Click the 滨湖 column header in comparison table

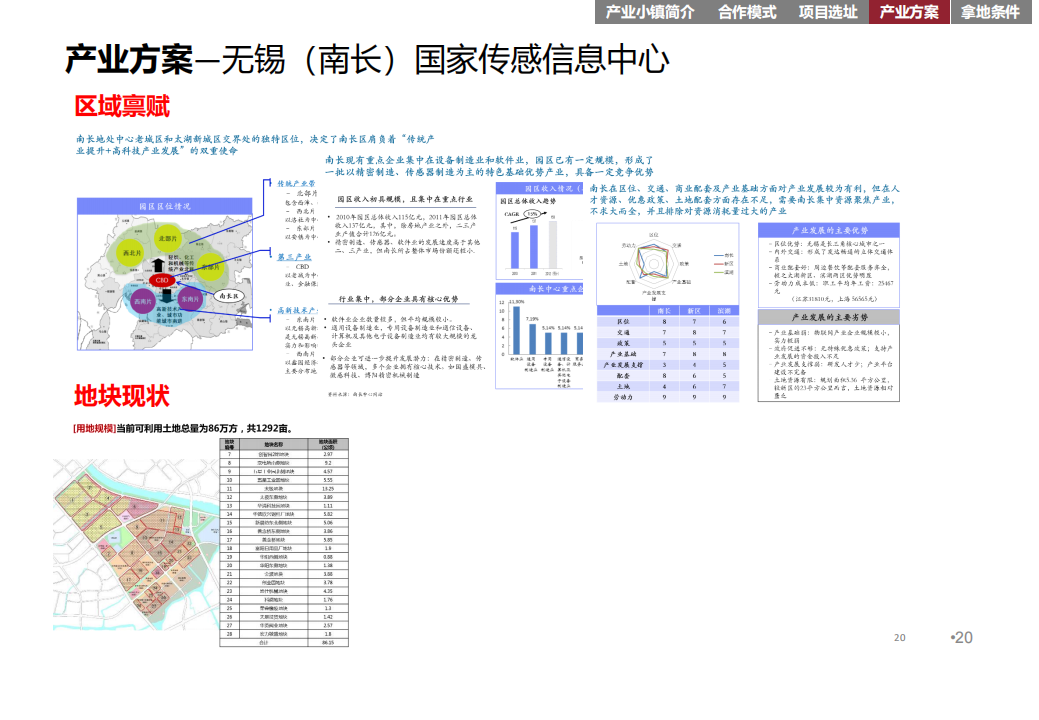[724, 311]
